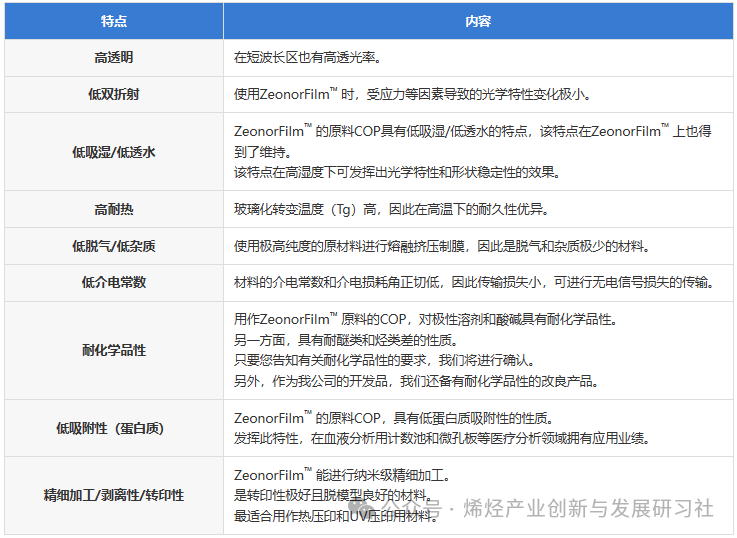The image size is (737, 538).
Task: Select the 高耐热 feature cell
Action: (114, 209)
